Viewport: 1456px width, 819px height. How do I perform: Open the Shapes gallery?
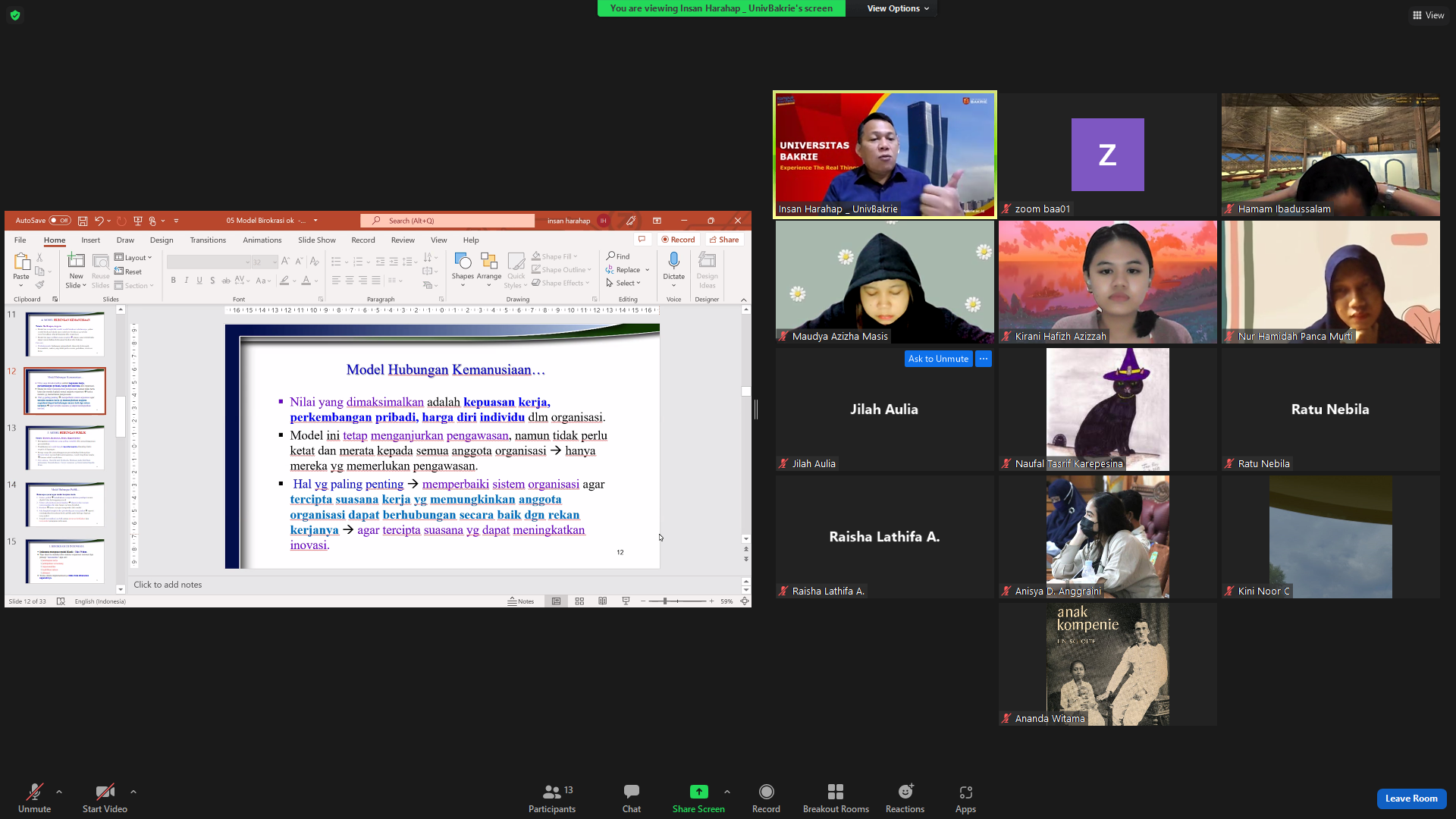click(x=463, y=262)
